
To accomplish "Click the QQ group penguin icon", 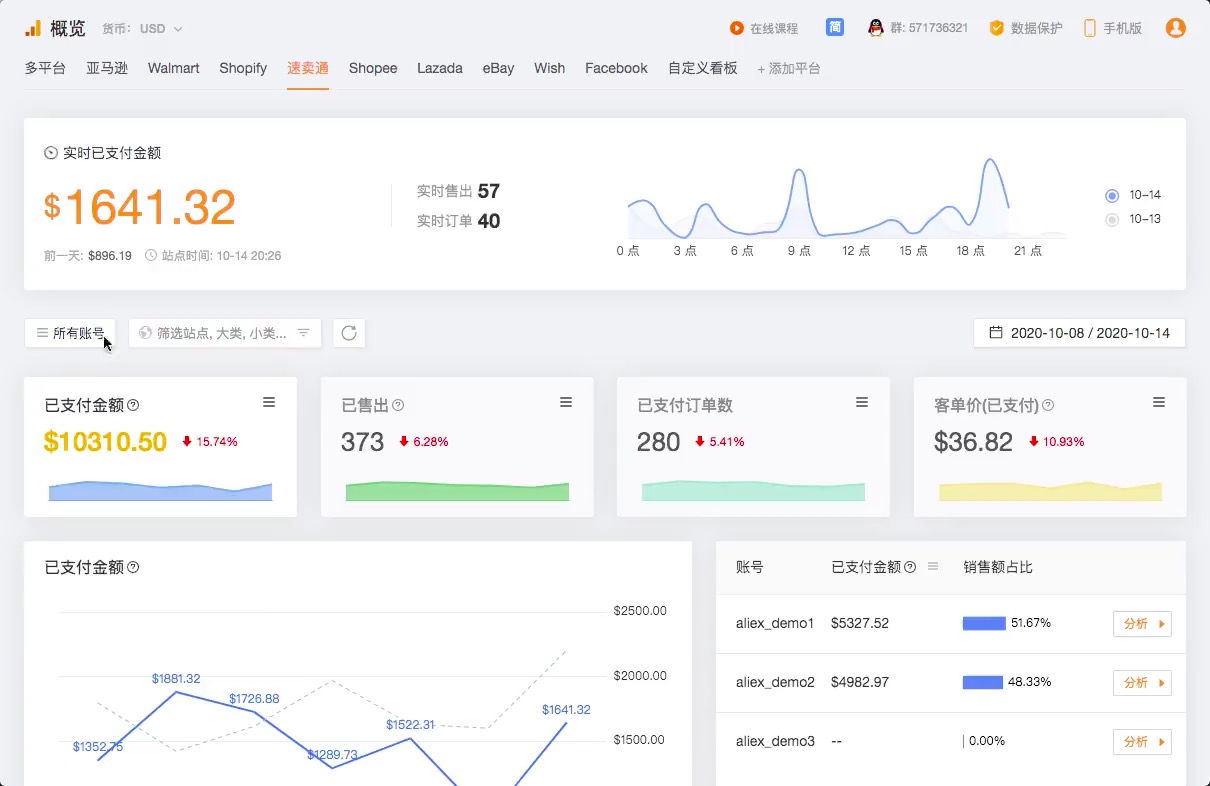I will pos(876,28).
